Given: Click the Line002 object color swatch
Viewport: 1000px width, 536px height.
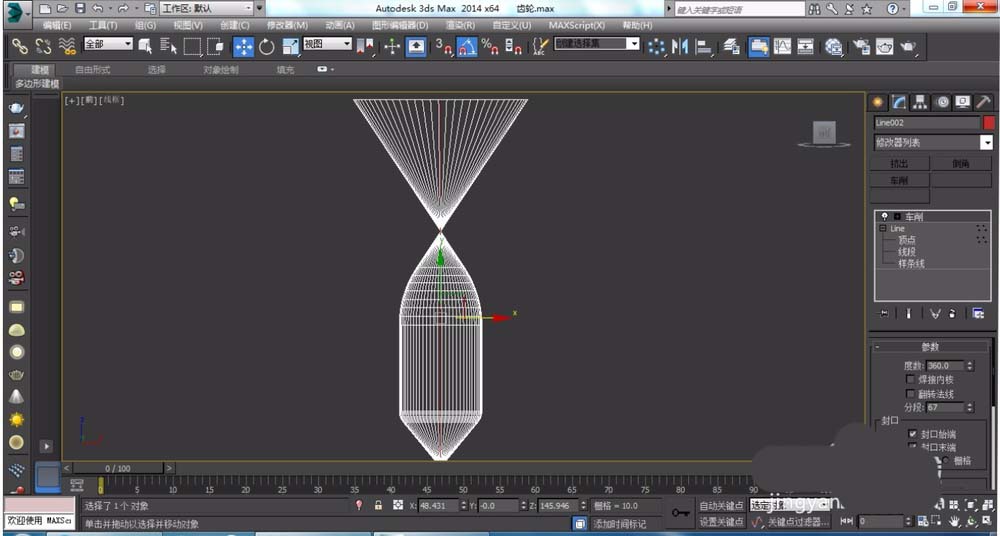Looking at the screenshot, I should coord(989,123).
